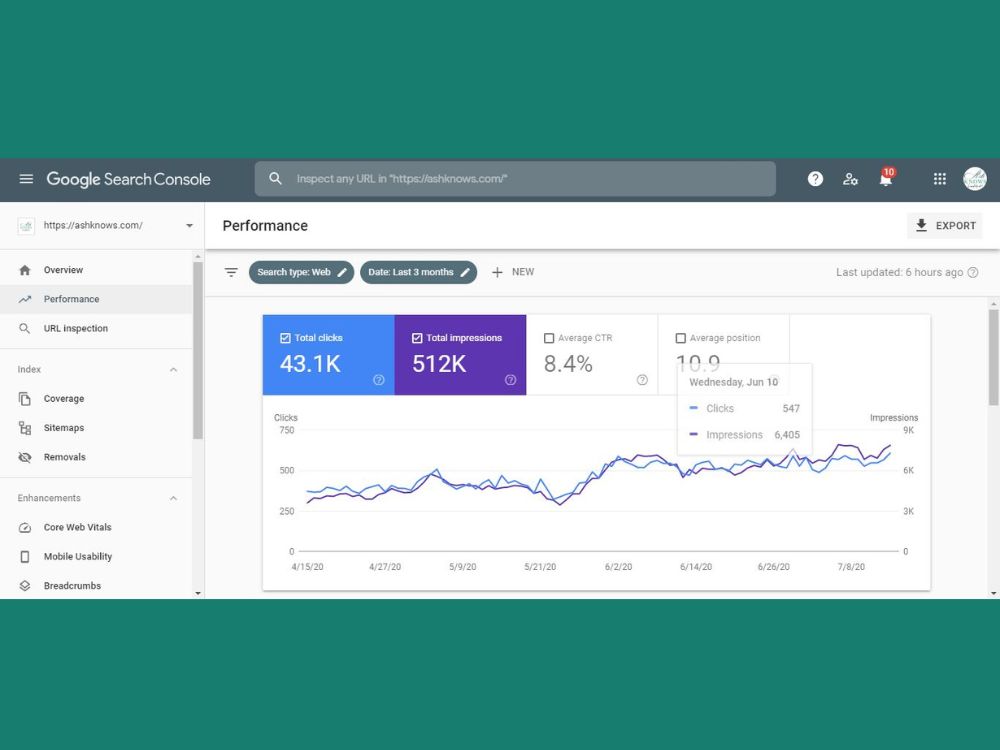Click the Overview home icon
The image size is (1000, 750).
click(25, 270)
